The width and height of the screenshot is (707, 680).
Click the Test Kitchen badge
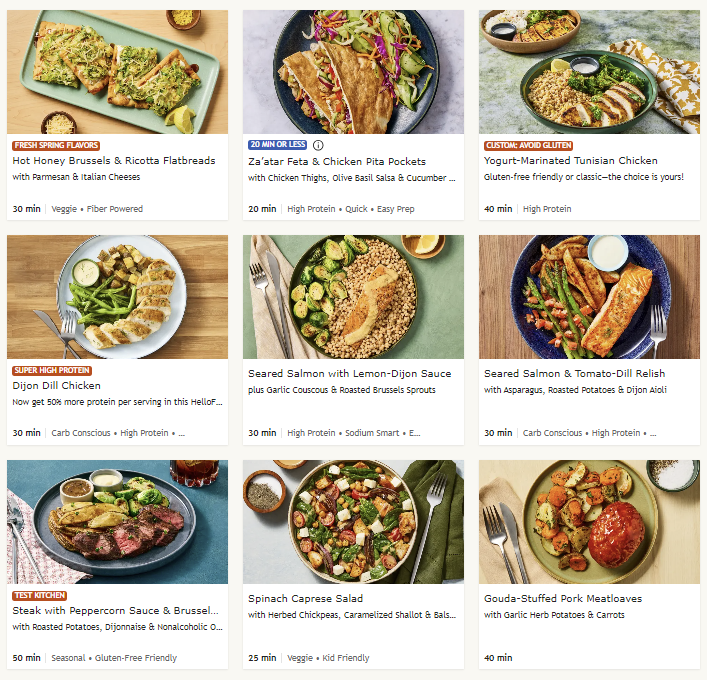40,595
